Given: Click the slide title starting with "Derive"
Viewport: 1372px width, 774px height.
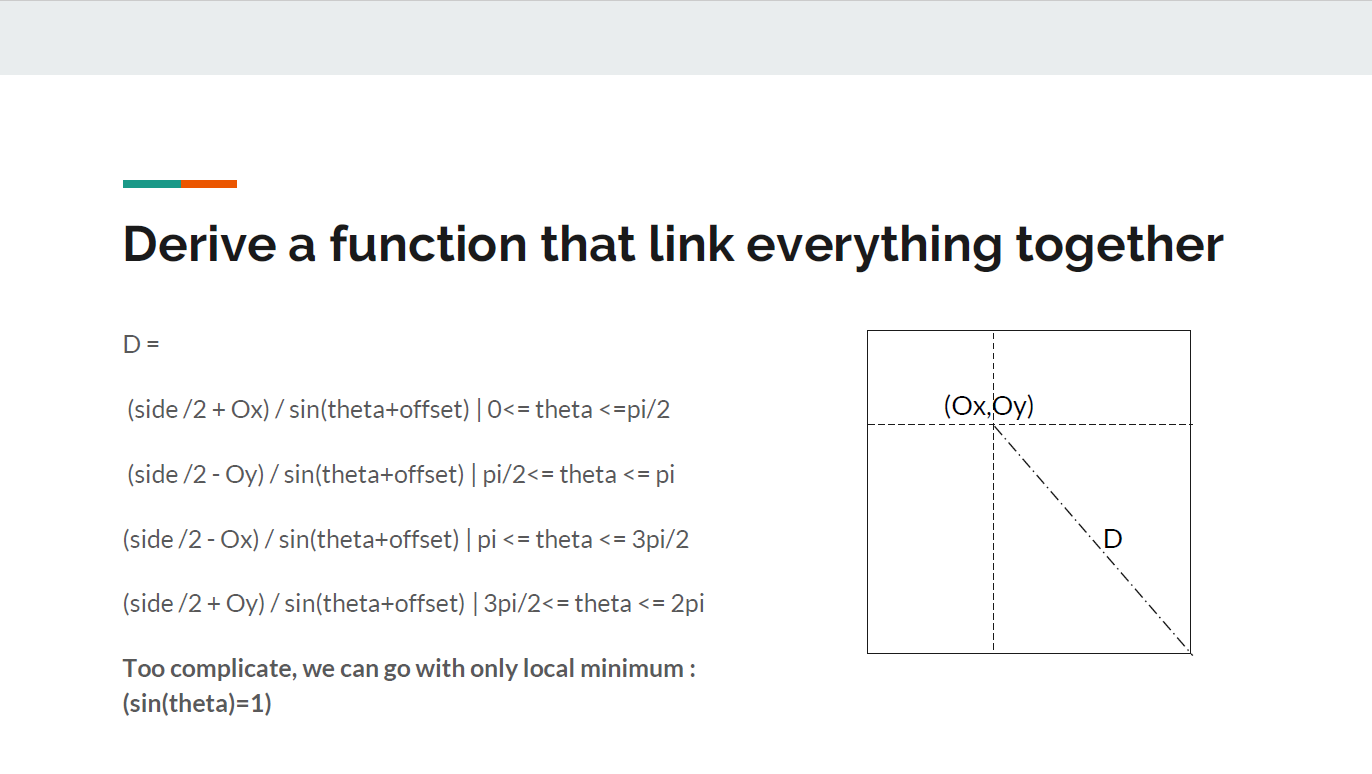Looking at the screenshot, I should coord(672,245).
